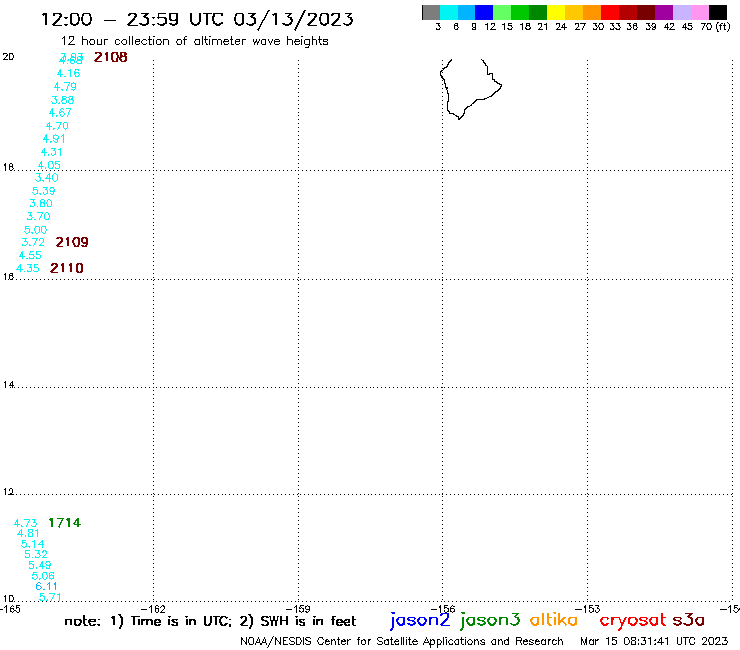Choose the altimeter value 4.81

click(x=28, y=533)
